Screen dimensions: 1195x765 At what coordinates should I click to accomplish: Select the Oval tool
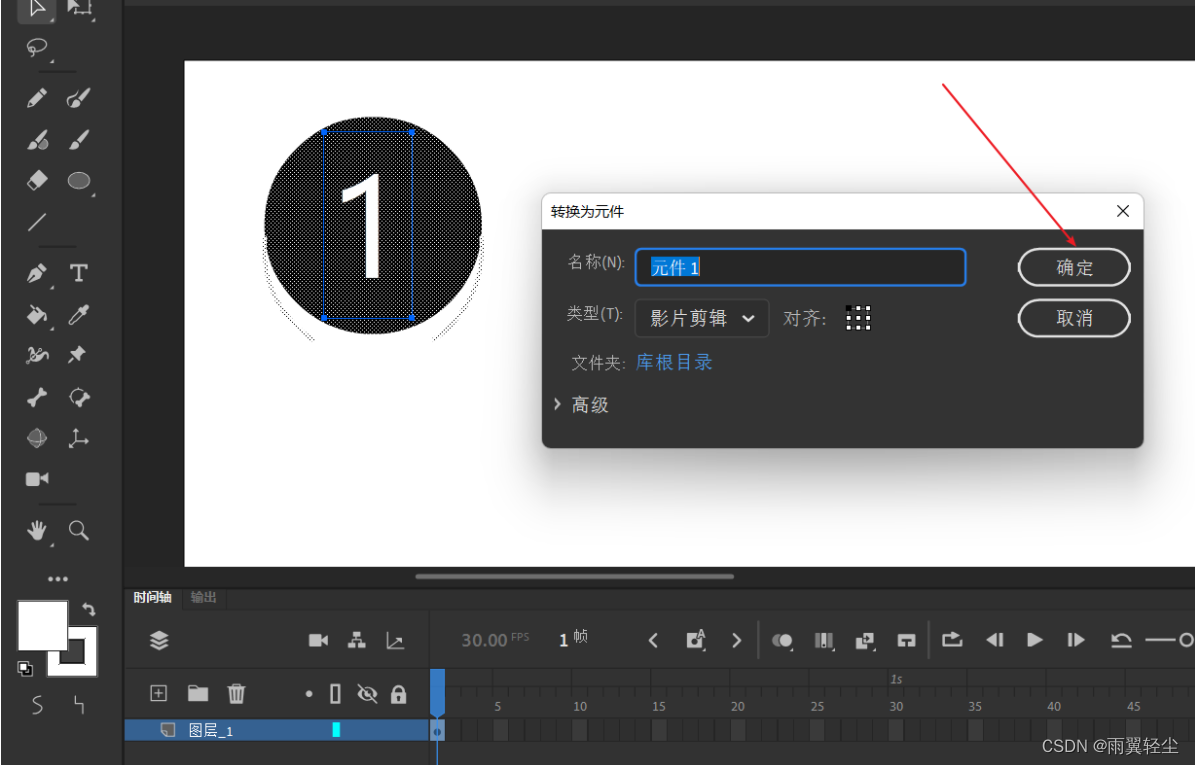pyautogui.click(x=78, y=181)
